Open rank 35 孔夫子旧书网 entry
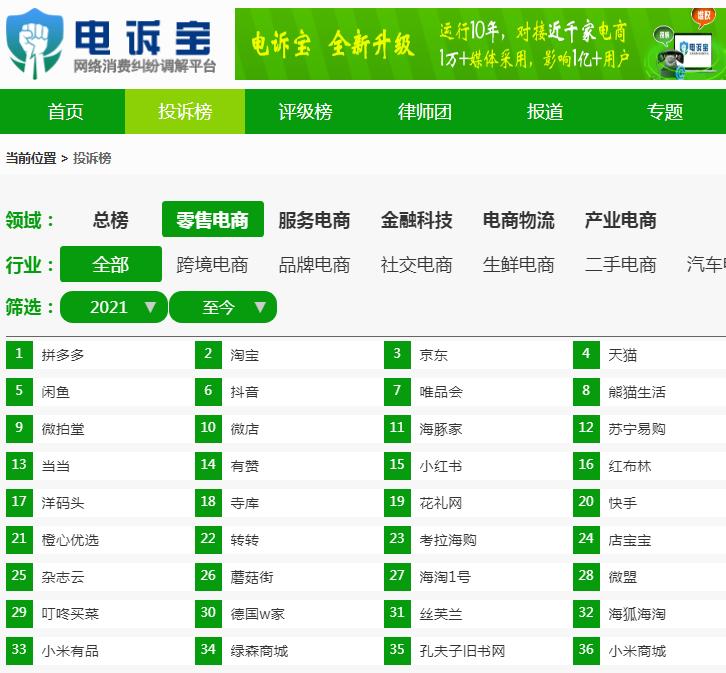Screen dimensions: 726x673 tap(462, 652)
